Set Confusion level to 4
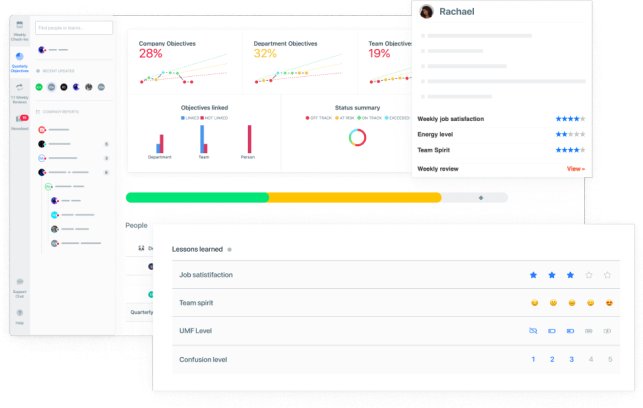Screen dimensions: 643x408 click(x=591, y=360)
